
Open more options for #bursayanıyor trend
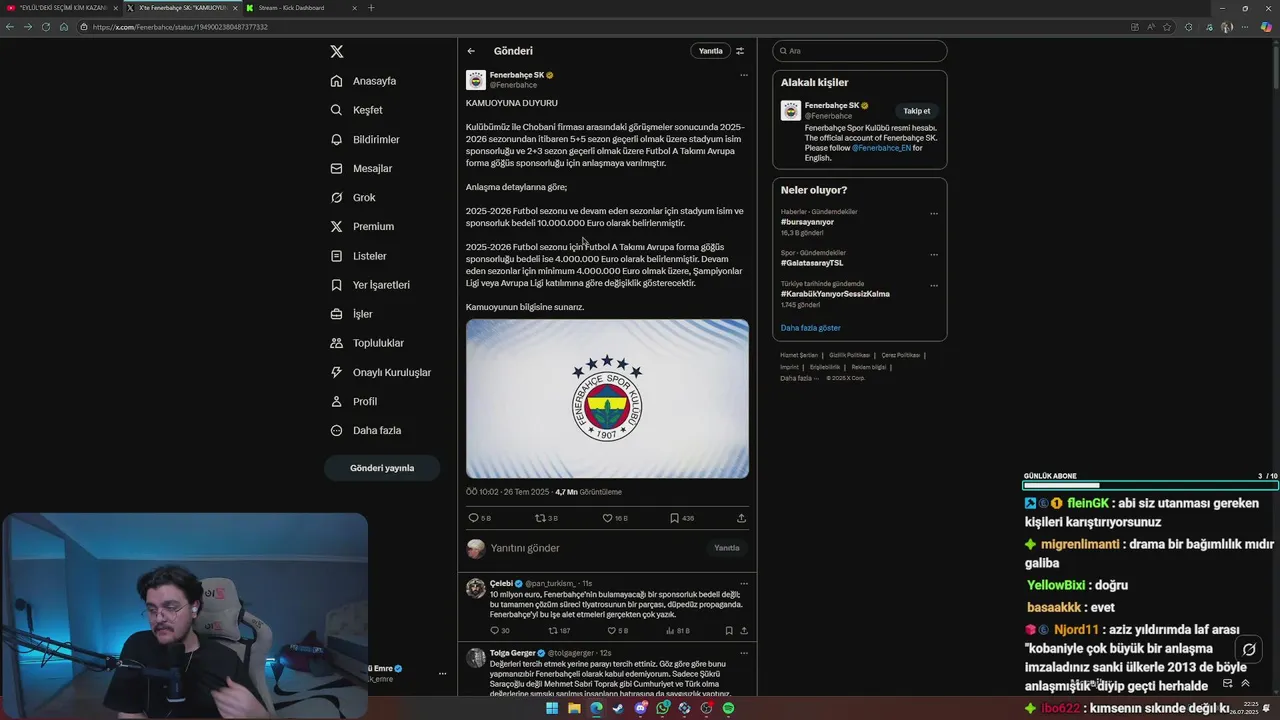pyautogui.click(x=934, y=213)
